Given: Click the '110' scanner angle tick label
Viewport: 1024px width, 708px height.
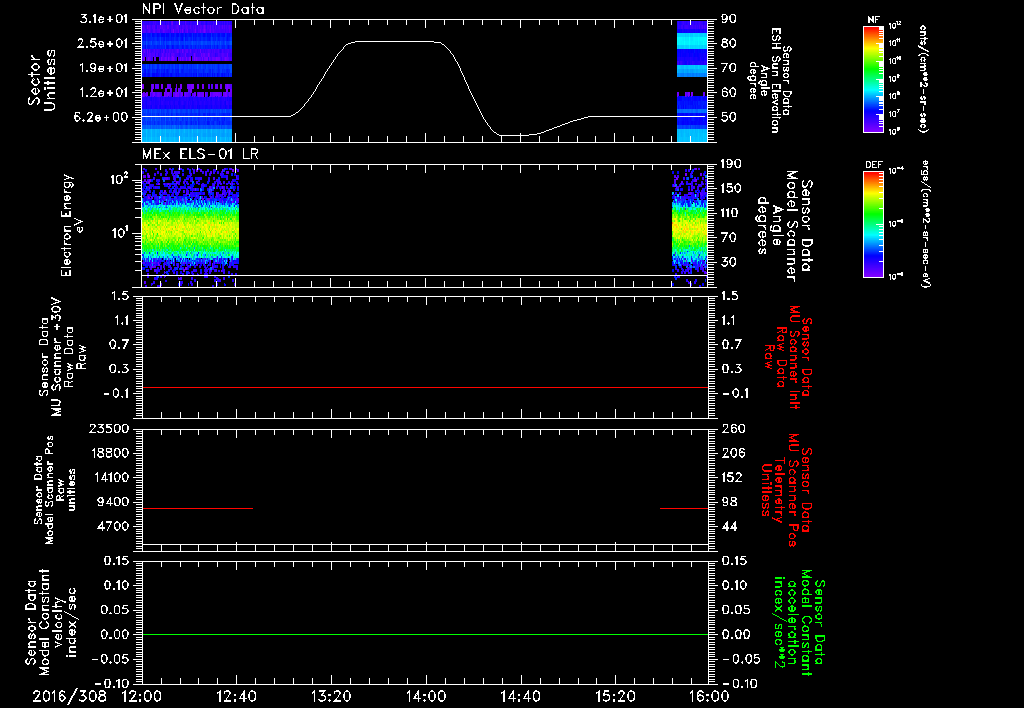Looking at the screenshot, I should [731, 213].
